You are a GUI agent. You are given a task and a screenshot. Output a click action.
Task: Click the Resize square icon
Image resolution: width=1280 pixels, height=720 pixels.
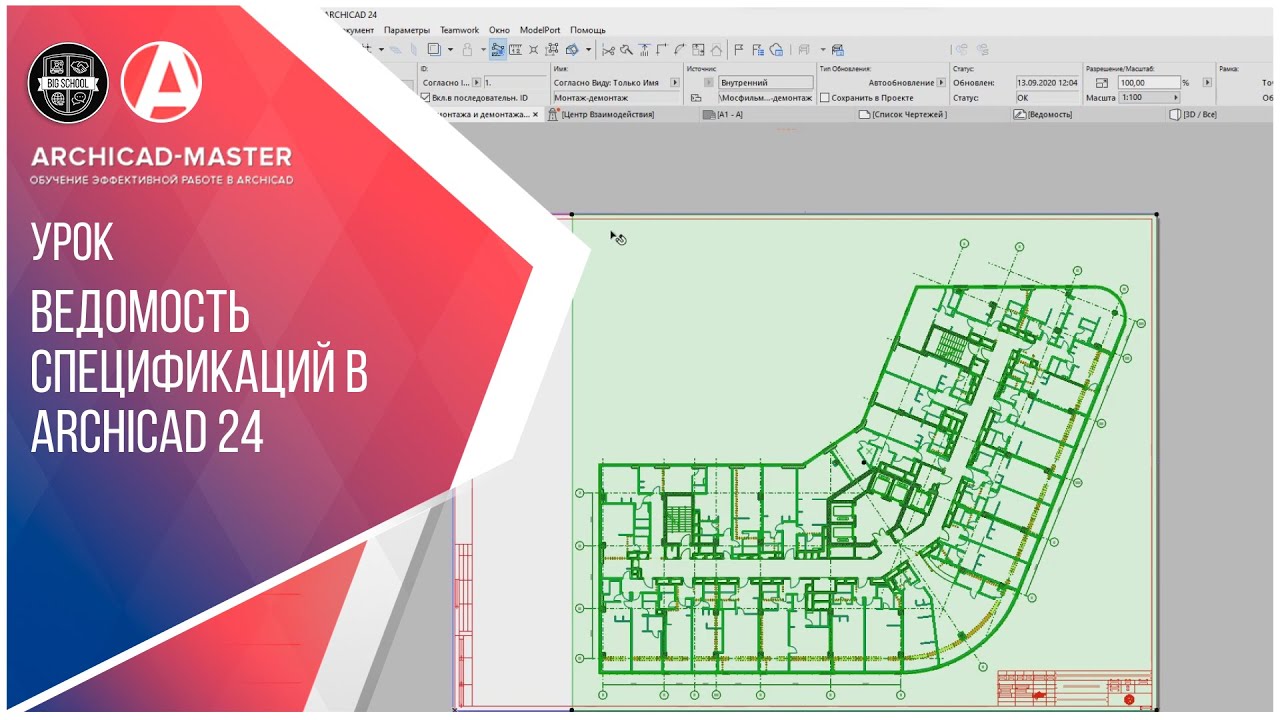pos(698,50)
